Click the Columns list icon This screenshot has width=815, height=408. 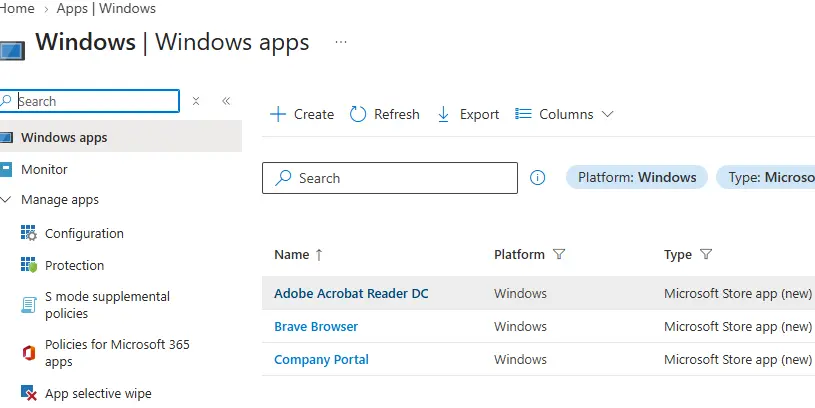coord(523,113)
